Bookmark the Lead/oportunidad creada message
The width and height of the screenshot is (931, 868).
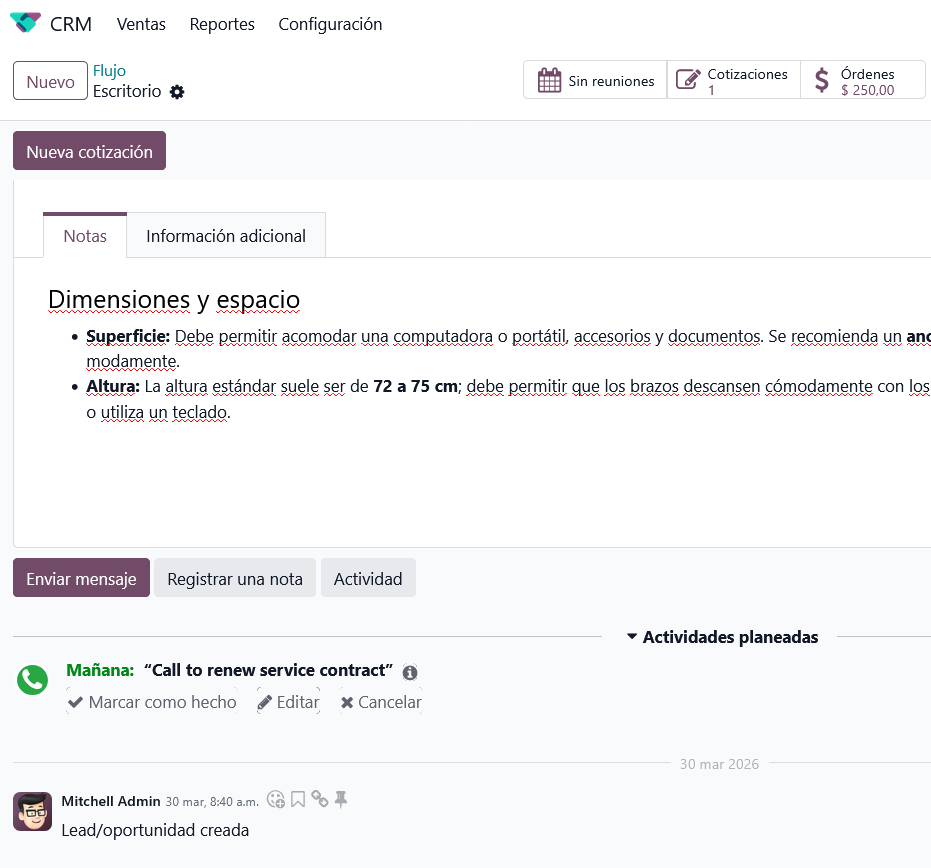click(x=298, y=799)
